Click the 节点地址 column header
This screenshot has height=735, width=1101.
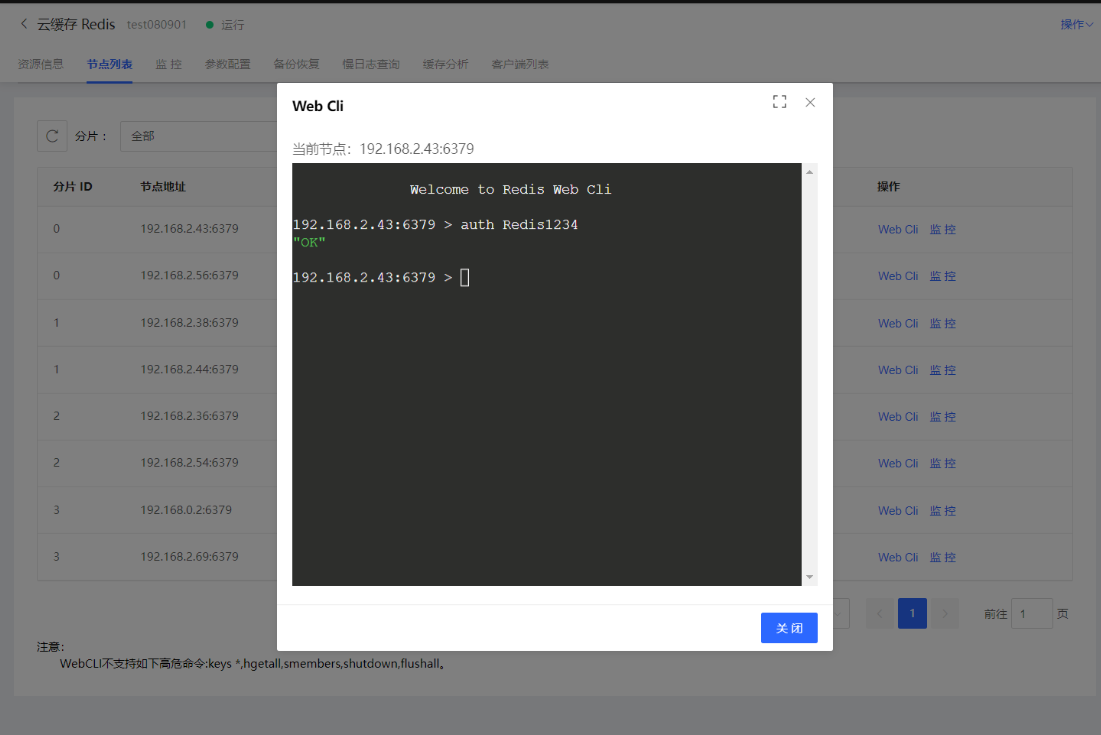(x=163, y=187)
